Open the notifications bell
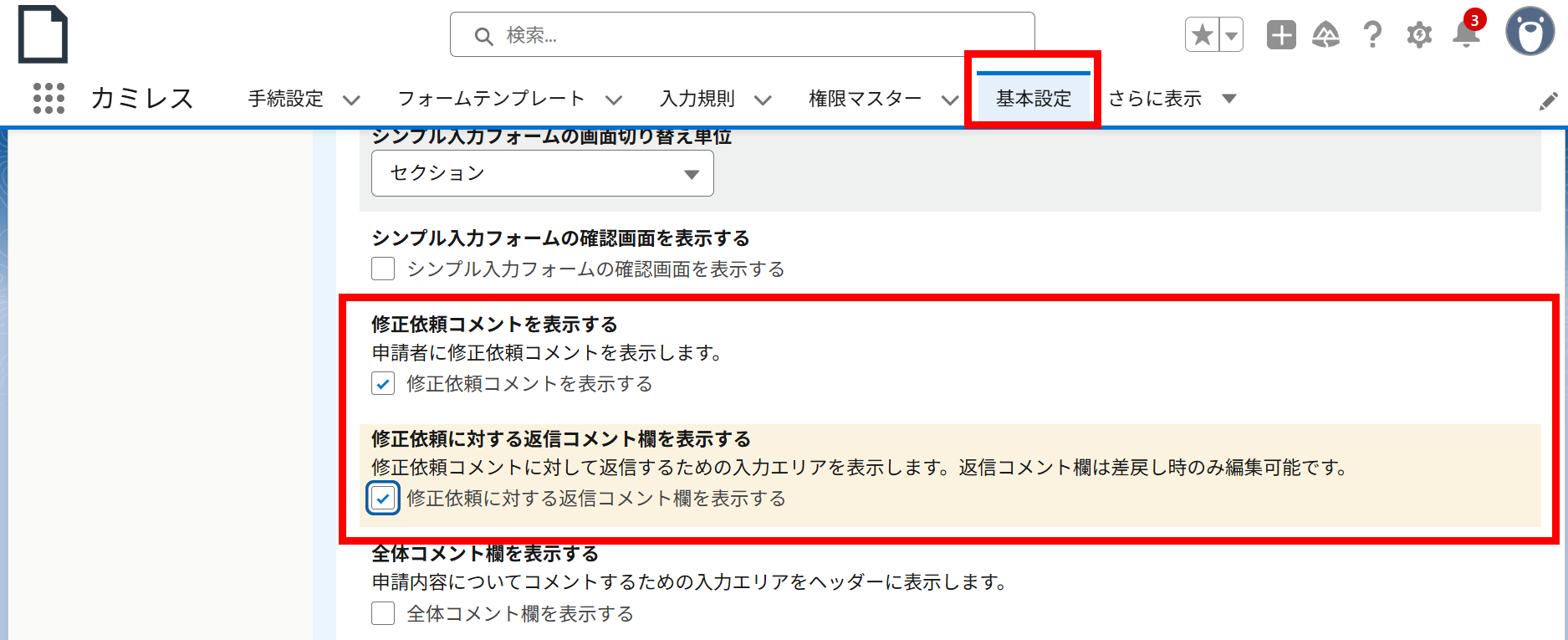Image resolution: width=1568 pixels, height=640 pixels. tap(1466, 33)
